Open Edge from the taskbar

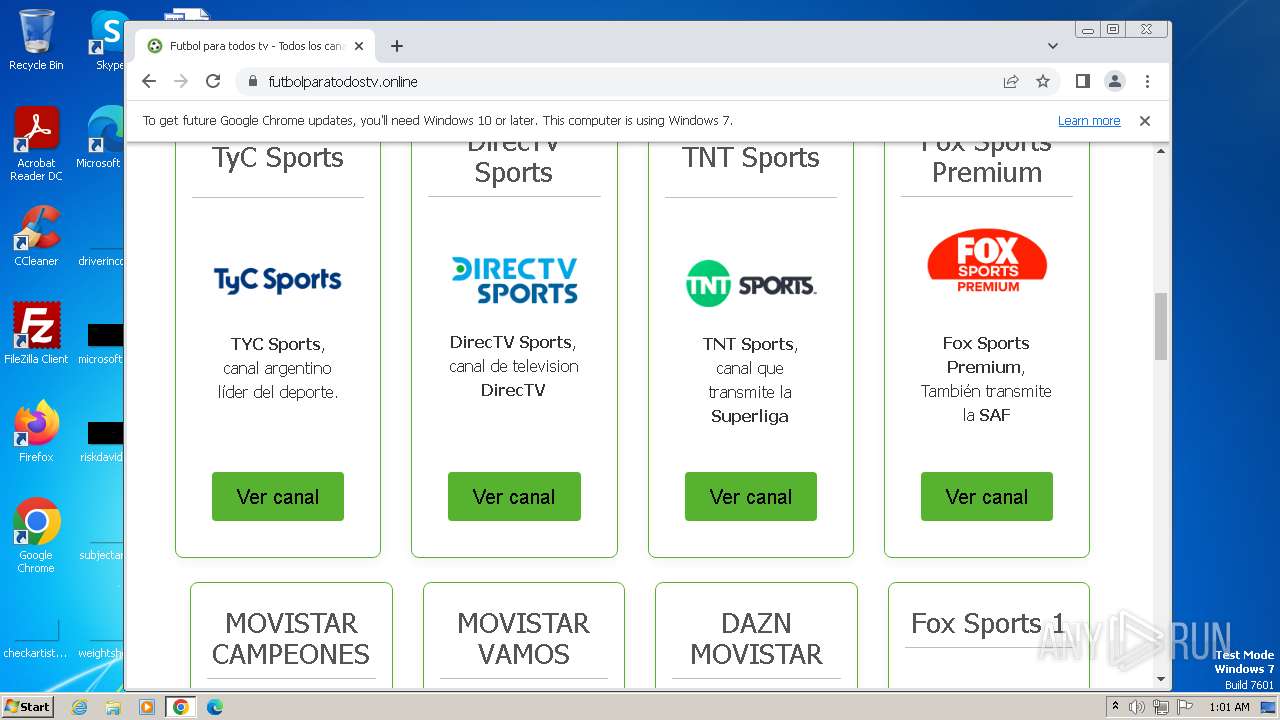click(214, 707)
